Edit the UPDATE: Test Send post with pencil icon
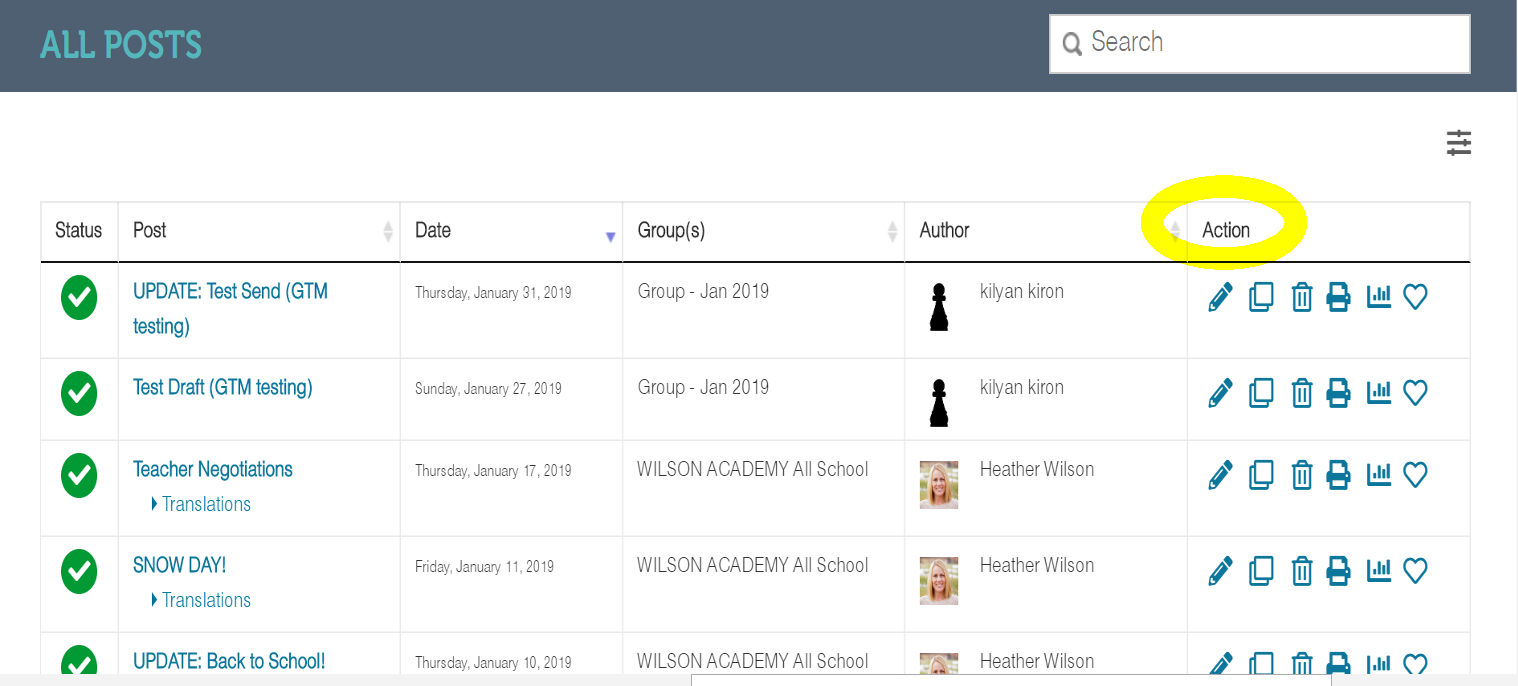The image size is (1518, 686). (1220, 297)
